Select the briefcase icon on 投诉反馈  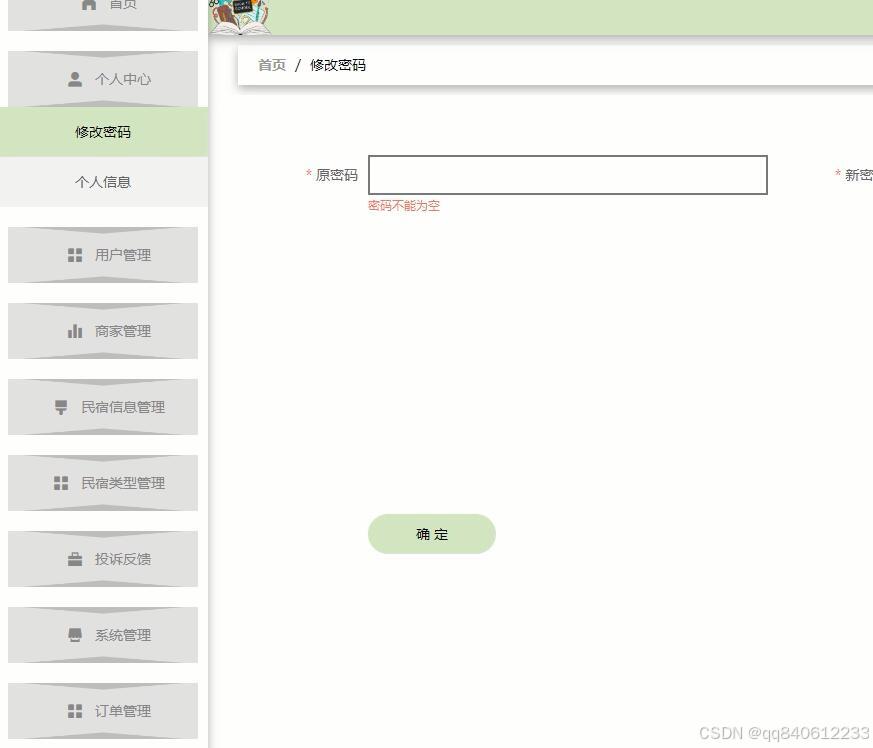(74, 558)
